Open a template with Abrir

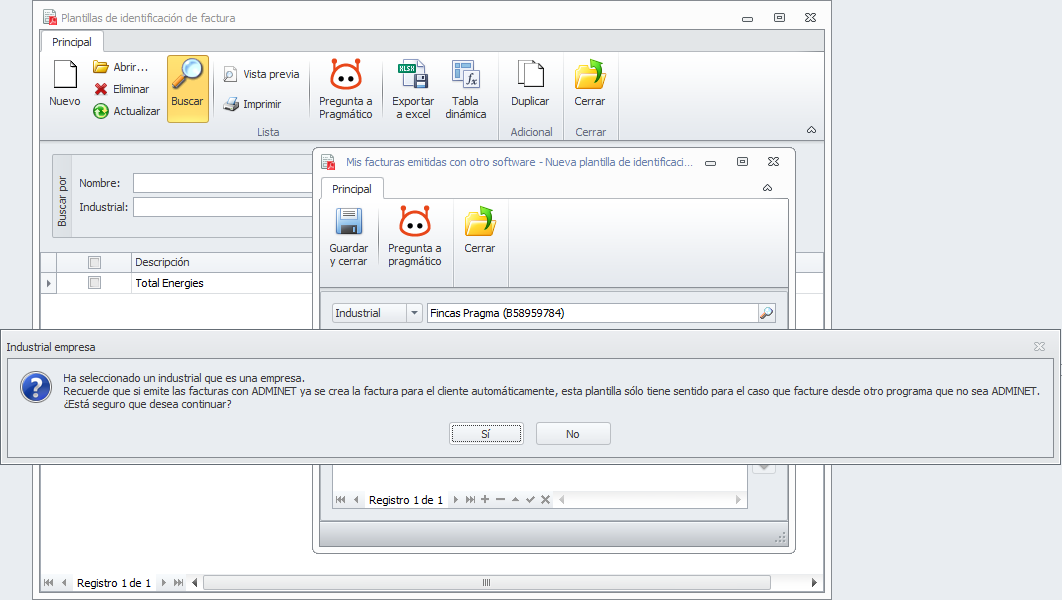click(x=121, y=67)
